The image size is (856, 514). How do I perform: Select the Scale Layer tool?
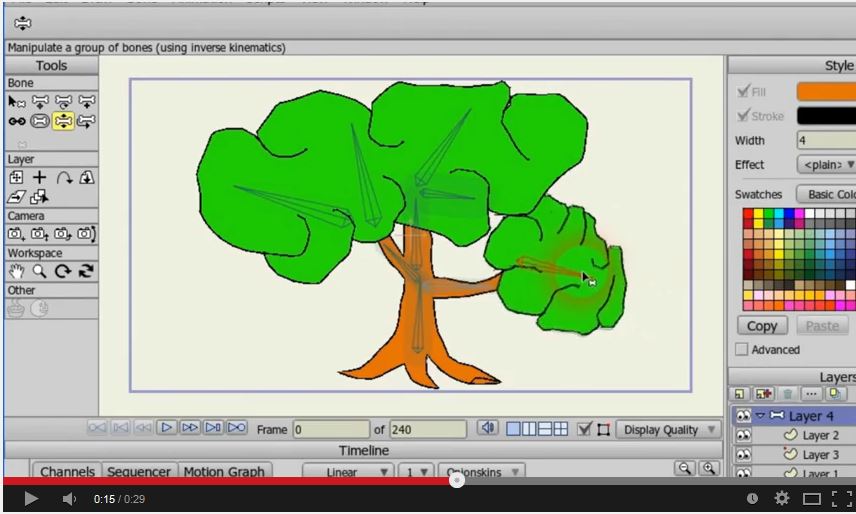(x=86, y=177)
